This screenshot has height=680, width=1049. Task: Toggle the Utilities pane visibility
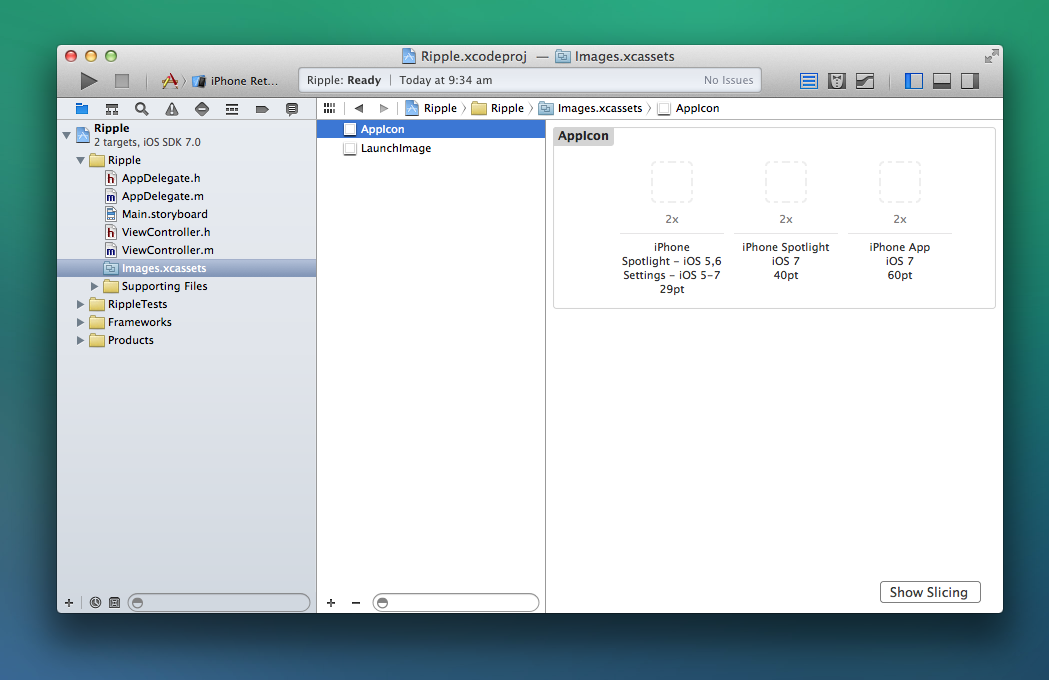point(969,81)
